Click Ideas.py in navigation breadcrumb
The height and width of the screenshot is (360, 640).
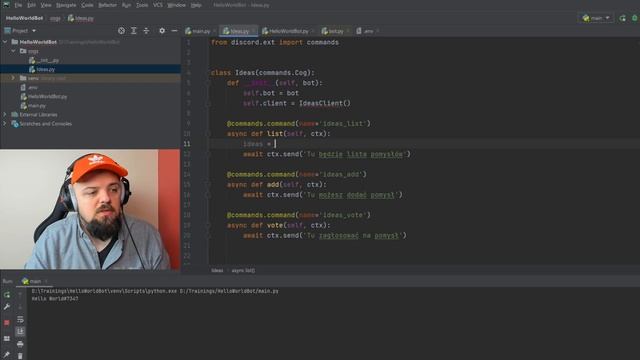pyautogui.click(x=81, y=18)
